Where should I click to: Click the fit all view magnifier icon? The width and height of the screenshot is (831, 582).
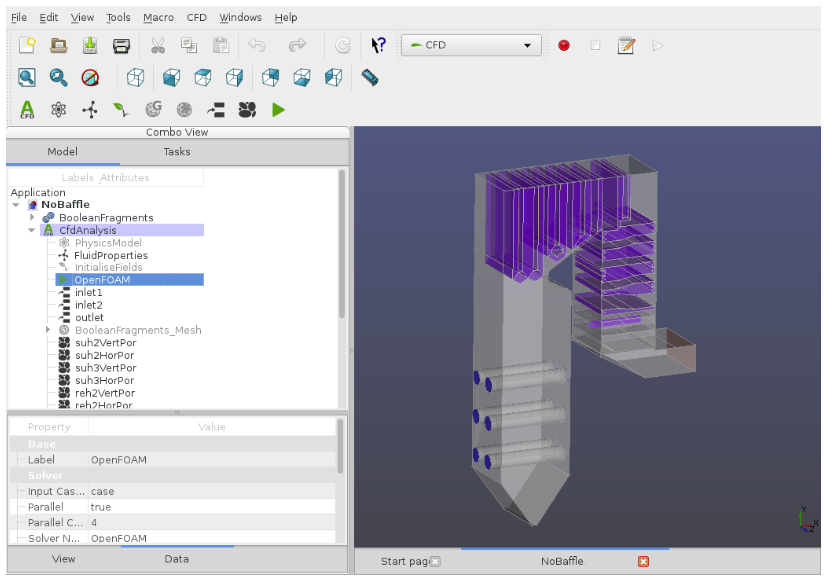(x=27, y=77)
